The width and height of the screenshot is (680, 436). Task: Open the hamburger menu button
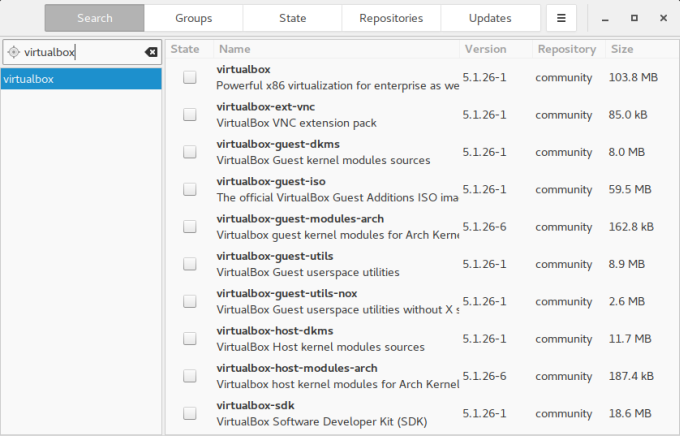coord(561,18)
